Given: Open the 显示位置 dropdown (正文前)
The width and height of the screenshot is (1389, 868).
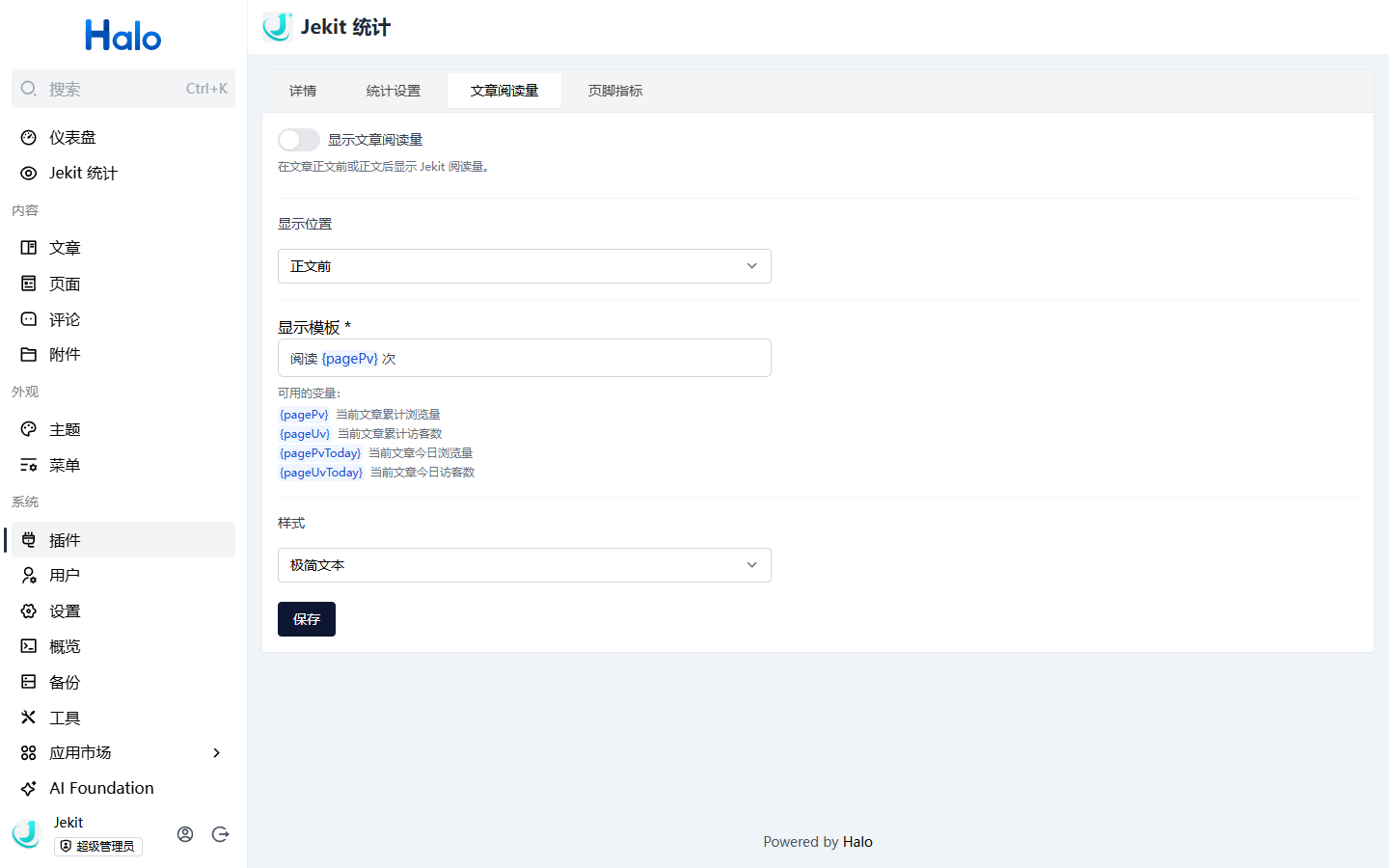Looking at the screenshot, I should (x=525, y=266).
